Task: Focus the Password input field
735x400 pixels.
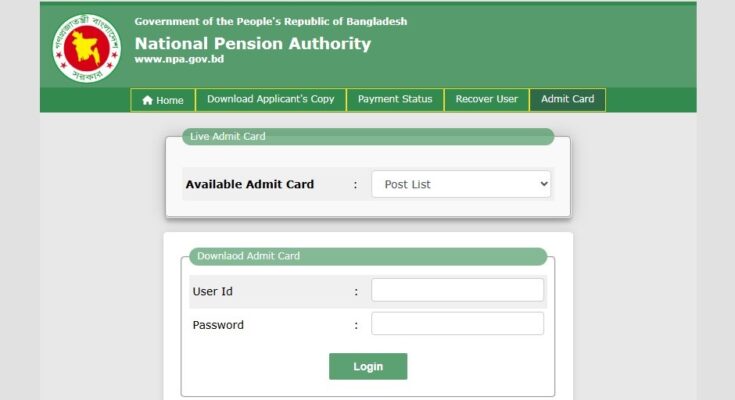Action: (457, 324)
